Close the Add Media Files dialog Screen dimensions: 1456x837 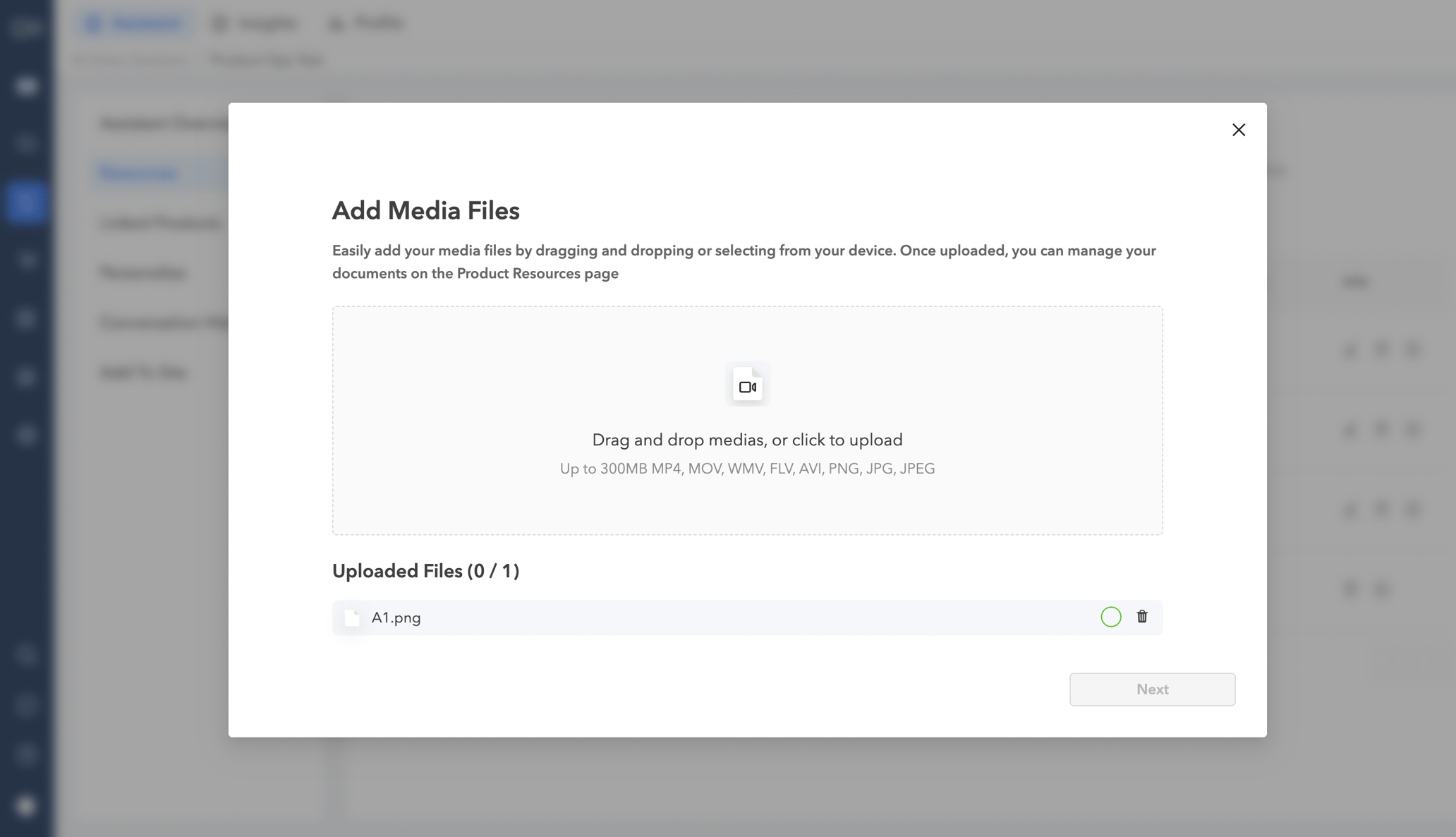pos(1238,130)
